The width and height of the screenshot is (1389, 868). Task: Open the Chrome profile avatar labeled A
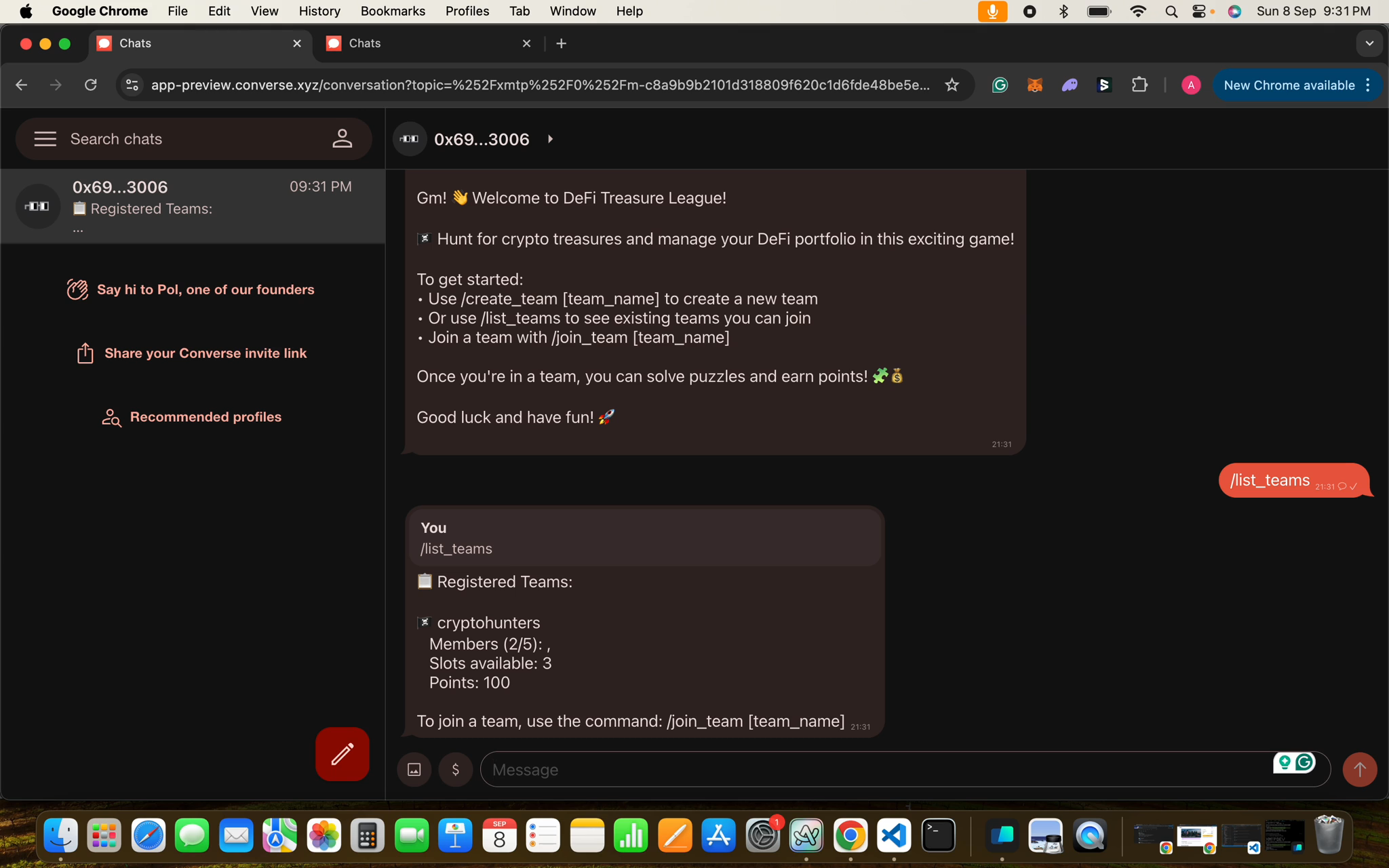point(1191,85)
